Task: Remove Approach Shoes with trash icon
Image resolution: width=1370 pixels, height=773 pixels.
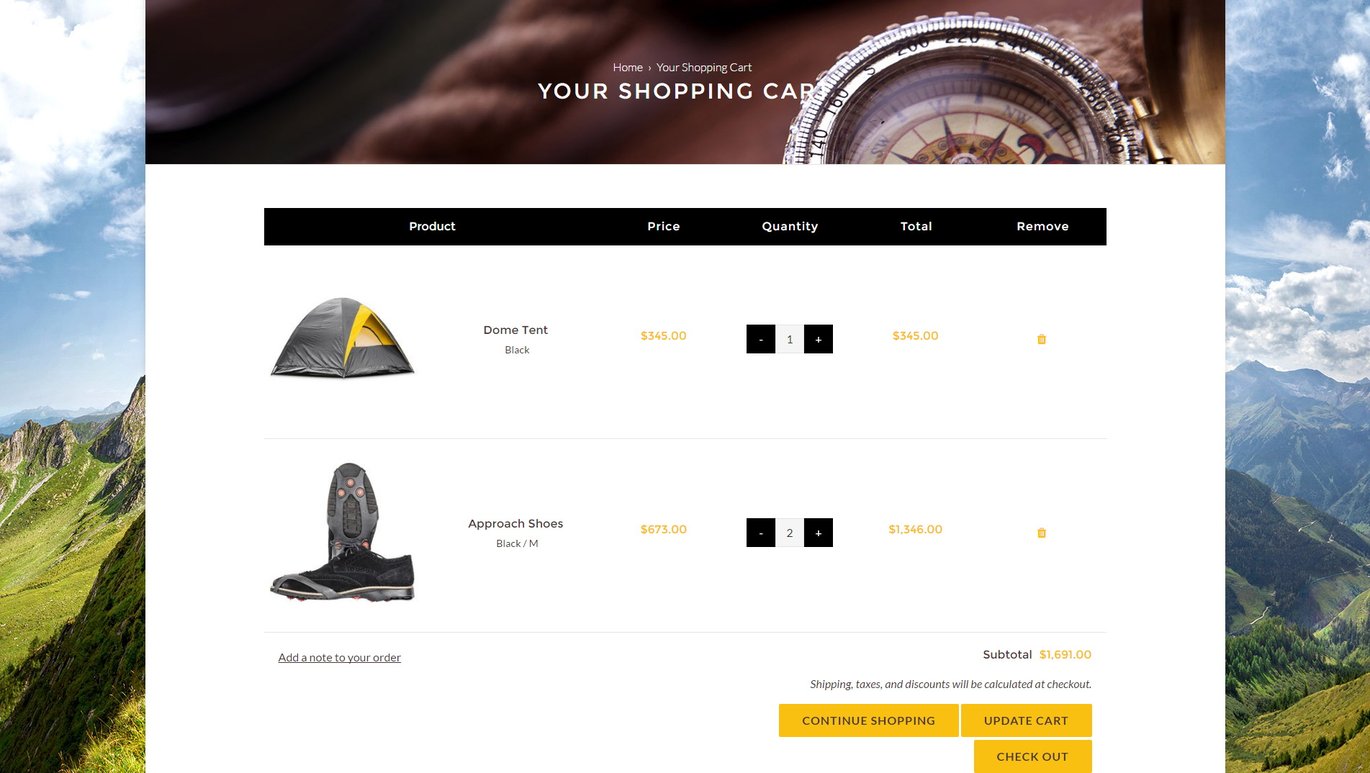Action: 1041,533
